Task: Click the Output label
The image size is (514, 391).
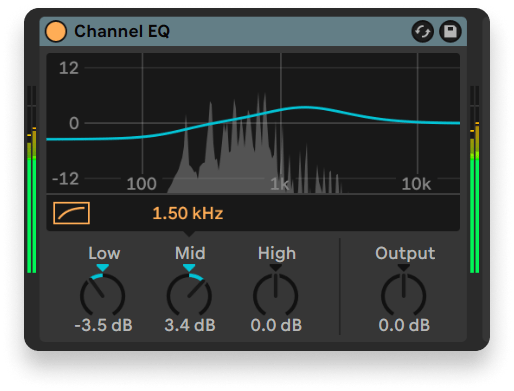Action: (x=405, y=253)
